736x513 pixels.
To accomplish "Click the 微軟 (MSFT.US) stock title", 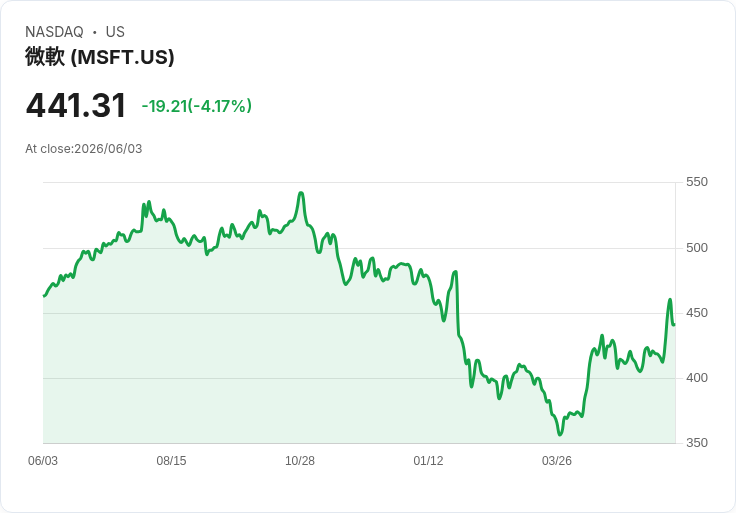I will pyautogui.click(x=100, y=57).
